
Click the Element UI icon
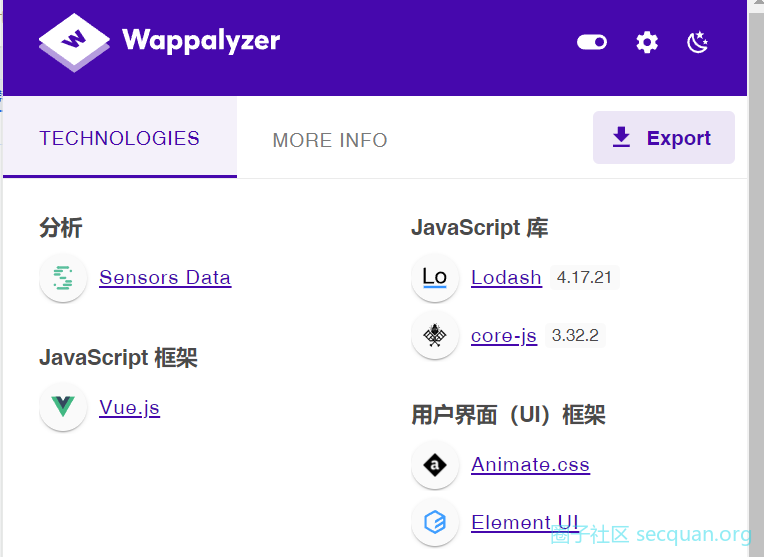point(435,522)
